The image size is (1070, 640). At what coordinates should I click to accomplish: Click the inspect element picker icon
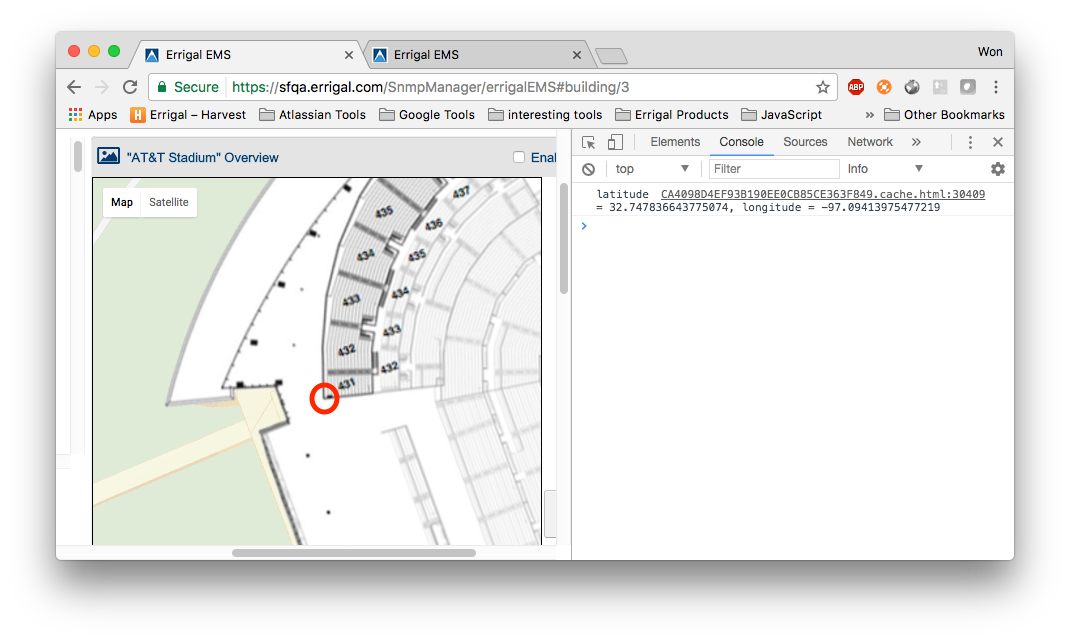[589, 142]
